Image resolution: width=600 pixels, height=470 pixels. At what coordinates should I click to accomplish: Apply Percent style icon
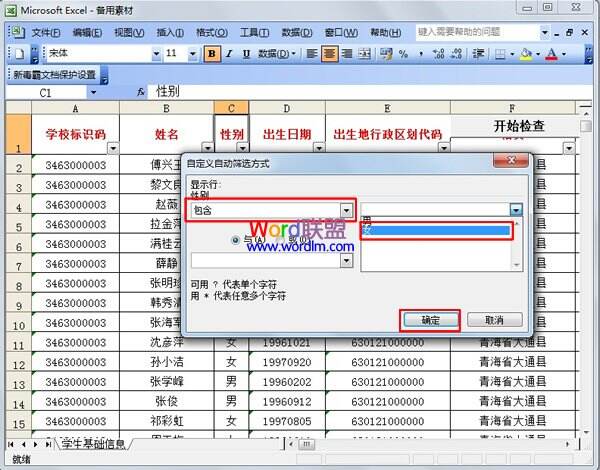tap(403, 54)
